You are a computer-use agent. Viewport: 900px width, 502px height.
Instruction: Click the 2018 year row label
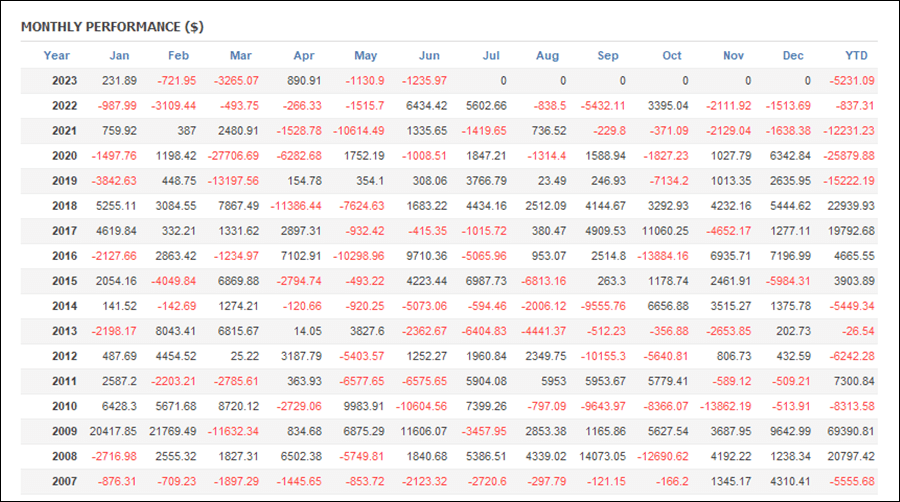click(x=64, y=206)
